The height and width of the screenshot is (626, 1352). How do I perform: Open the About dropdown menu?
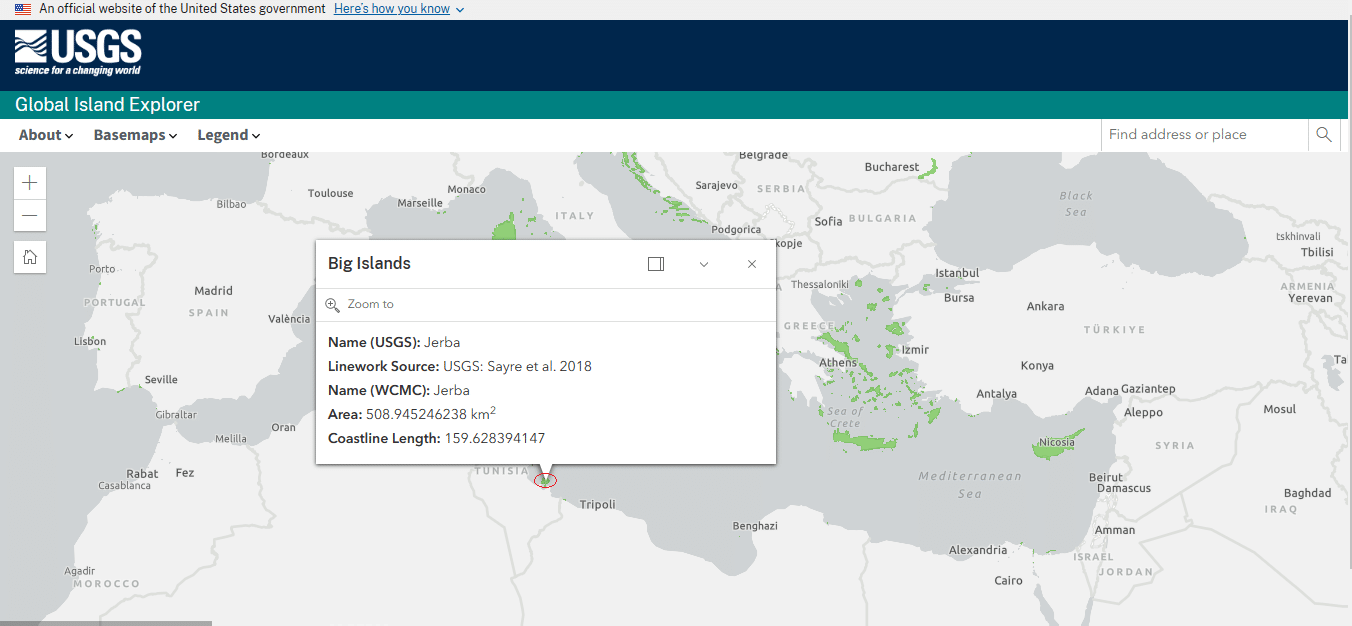click(46, 135)
